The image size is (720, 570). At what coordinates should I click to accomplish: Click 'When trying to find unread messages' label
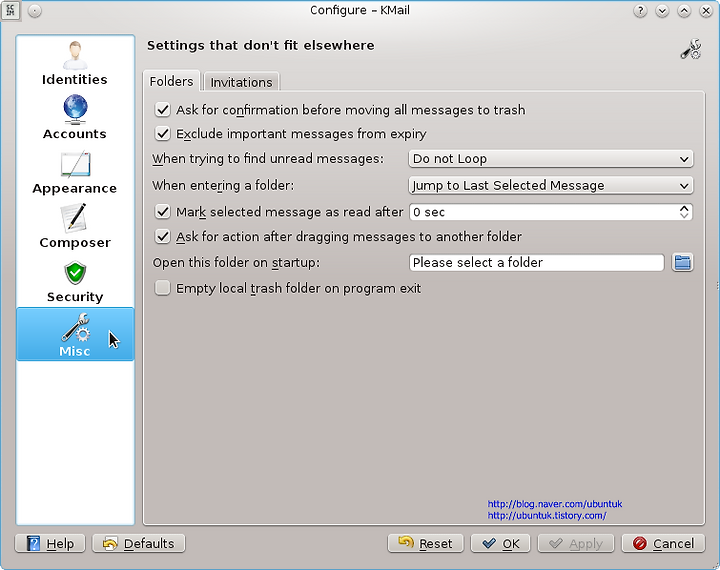click(x=268, y=158)
